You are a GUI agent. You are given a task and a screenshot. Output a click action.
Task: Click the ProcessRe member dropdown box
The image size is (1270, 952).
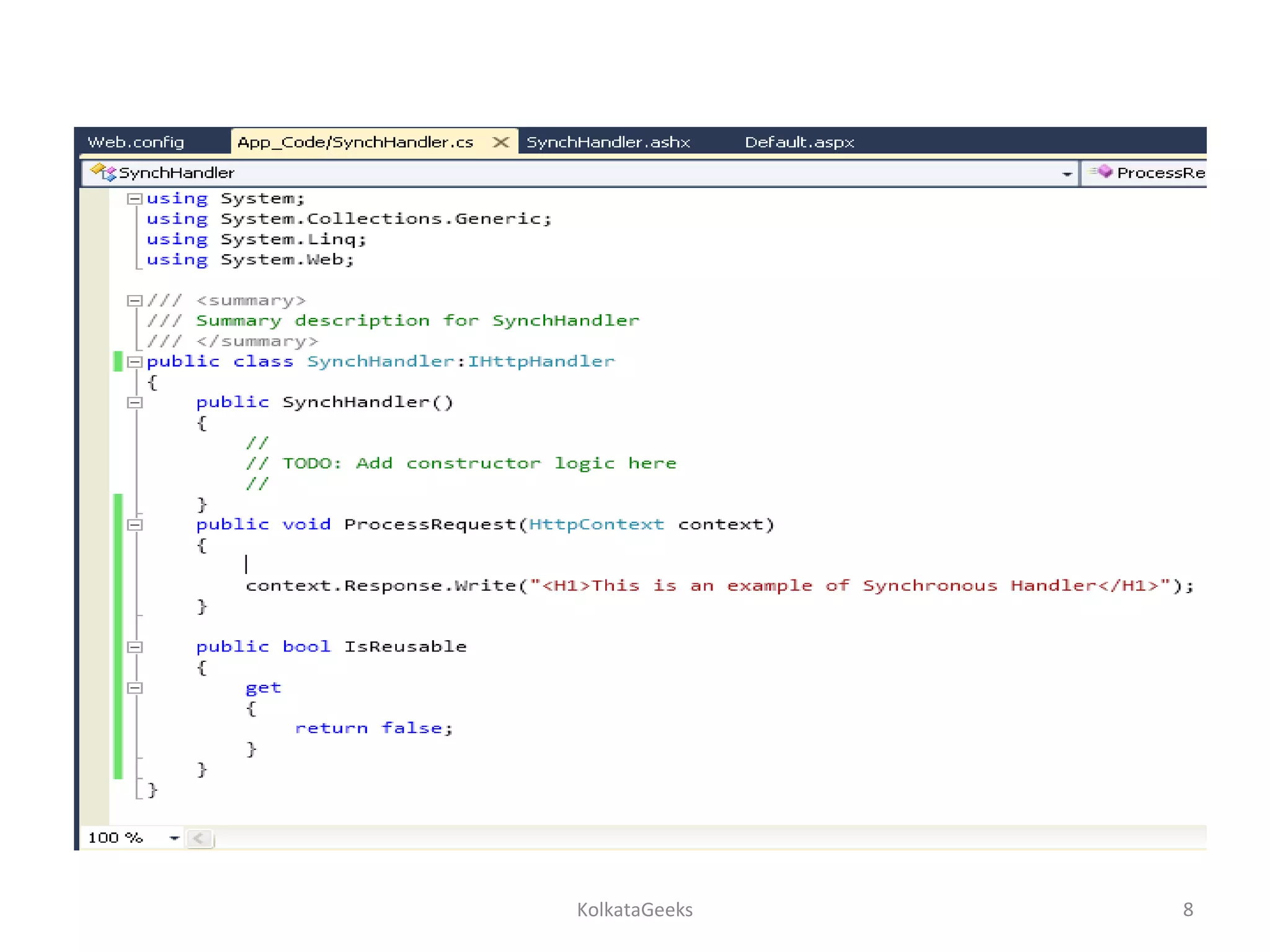1160,173
